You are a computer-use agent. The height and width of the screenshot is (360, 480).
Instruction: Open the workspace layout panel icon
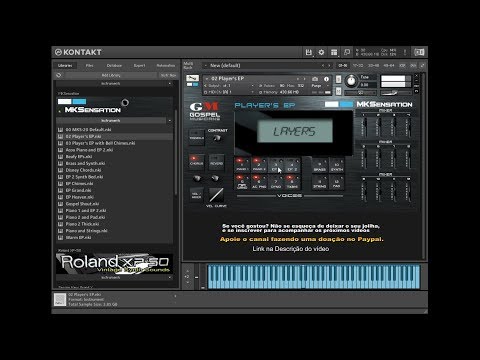pos(334,52)
